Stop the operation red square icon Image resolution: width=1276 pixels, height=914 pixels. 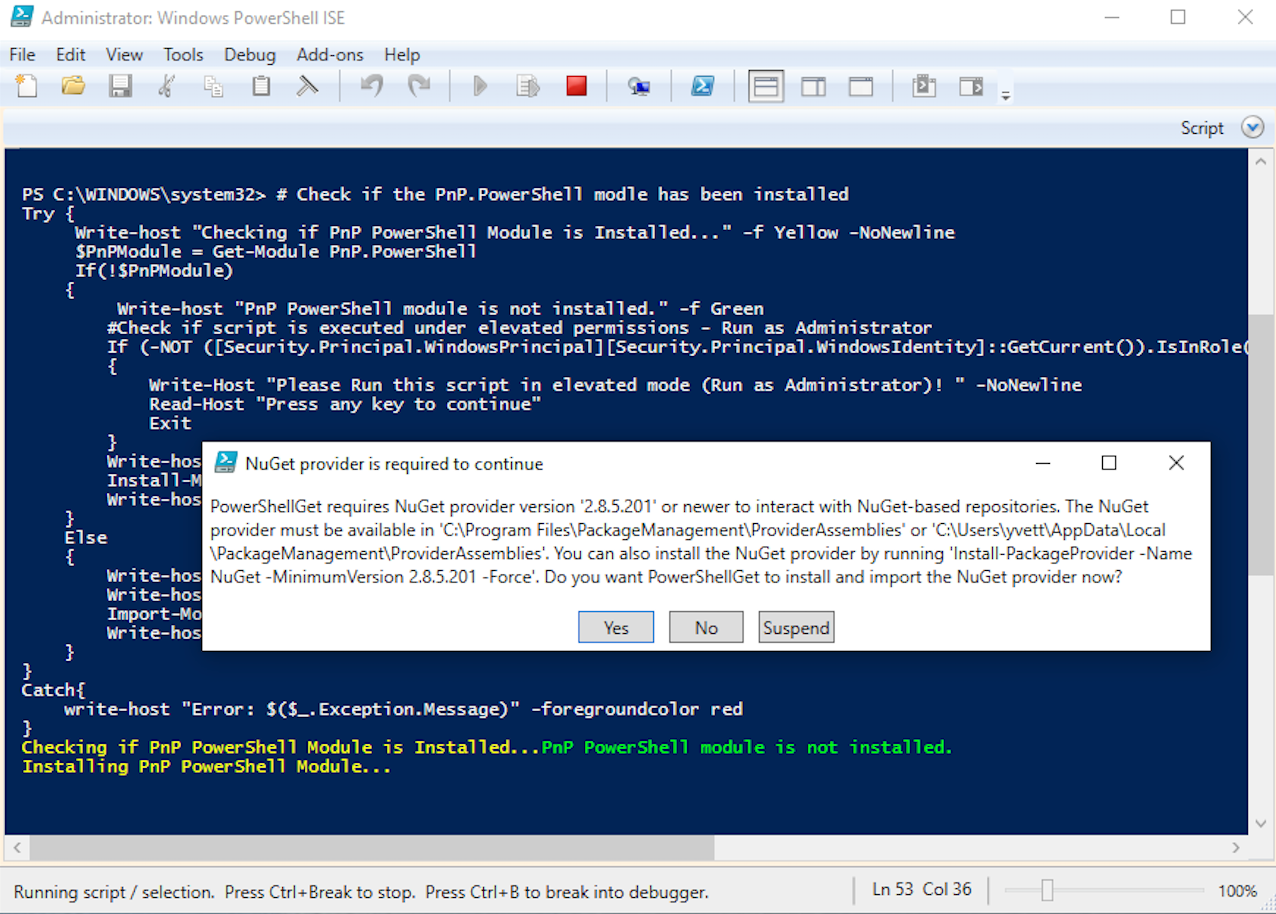pos(576,86)
